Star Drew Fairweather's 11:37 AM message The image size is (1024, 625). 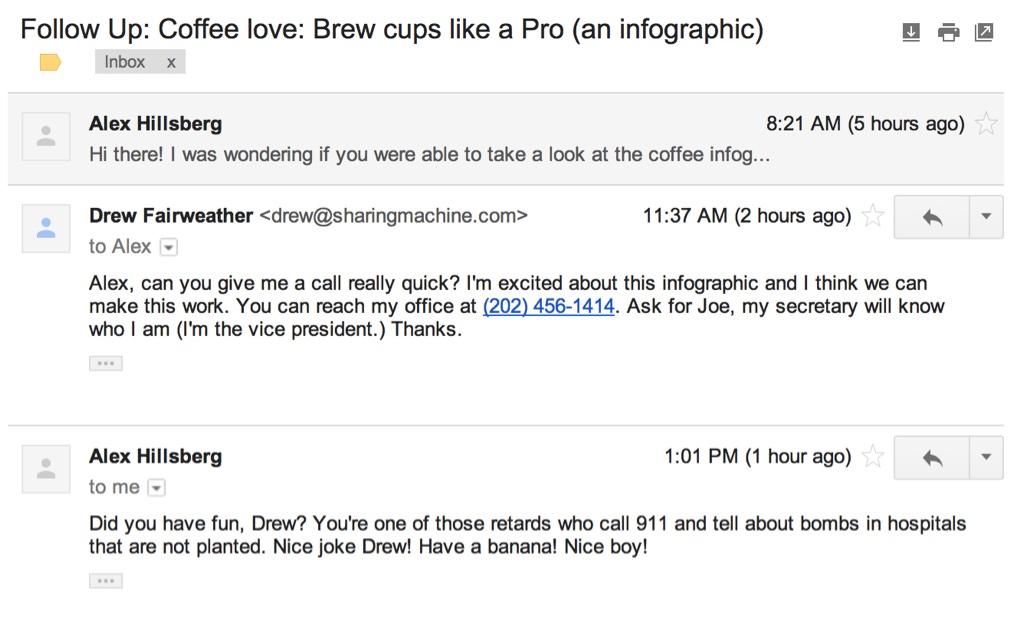tap(873, 216)
